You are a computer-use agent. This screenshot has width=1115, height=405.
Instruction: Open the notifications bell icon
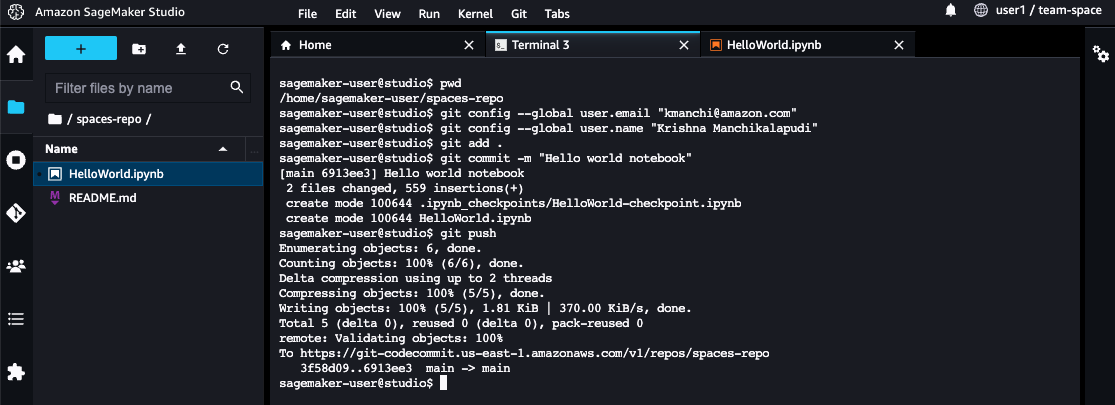pyautogui.click(x=951, y=11)
